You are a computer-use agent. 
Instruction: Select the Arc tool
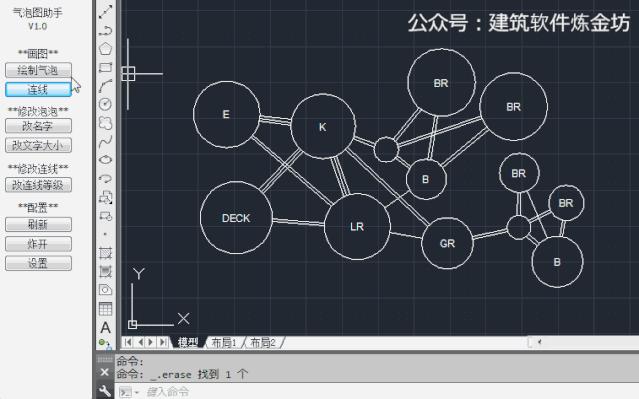pyautogui.click(x=105, y=86)
